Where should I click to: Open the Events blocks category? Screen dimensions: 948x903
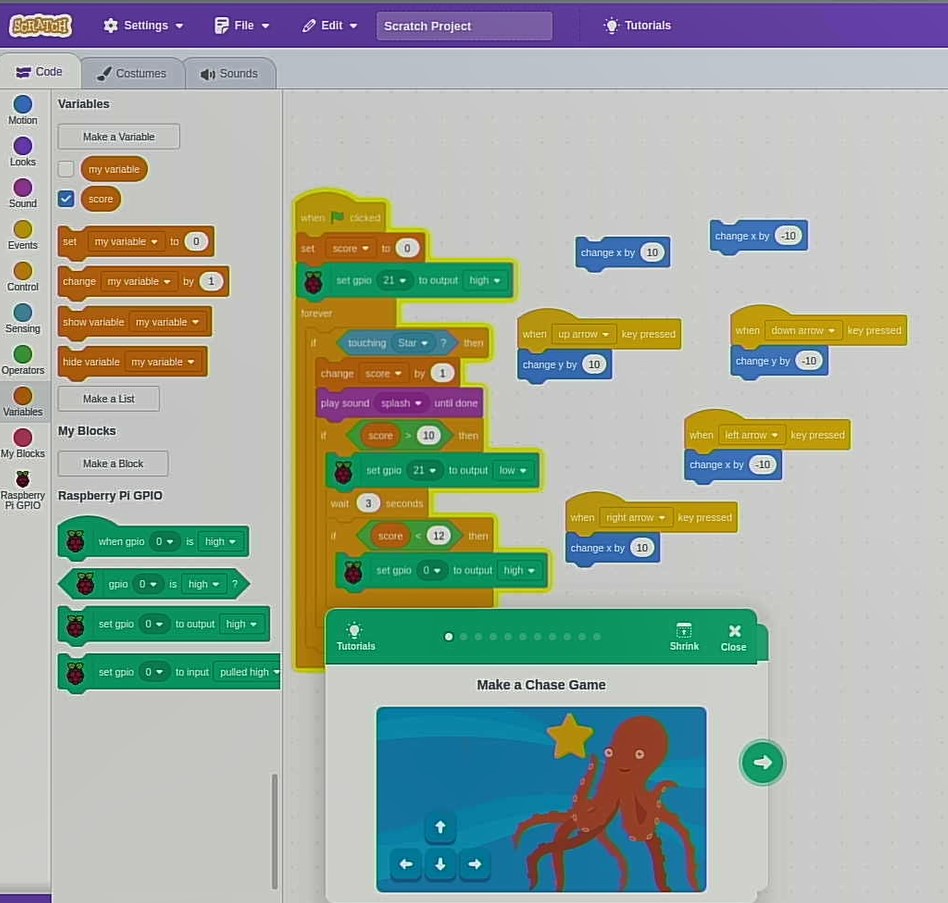(x=23, y=235)
